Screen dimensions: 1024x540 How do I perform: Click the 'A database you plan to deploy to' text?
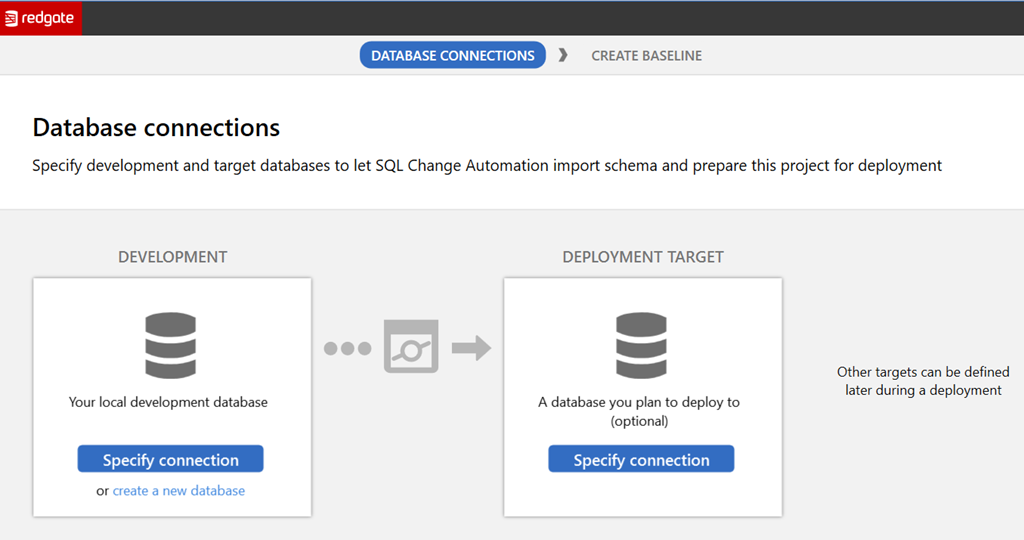[x=639, y=402]
